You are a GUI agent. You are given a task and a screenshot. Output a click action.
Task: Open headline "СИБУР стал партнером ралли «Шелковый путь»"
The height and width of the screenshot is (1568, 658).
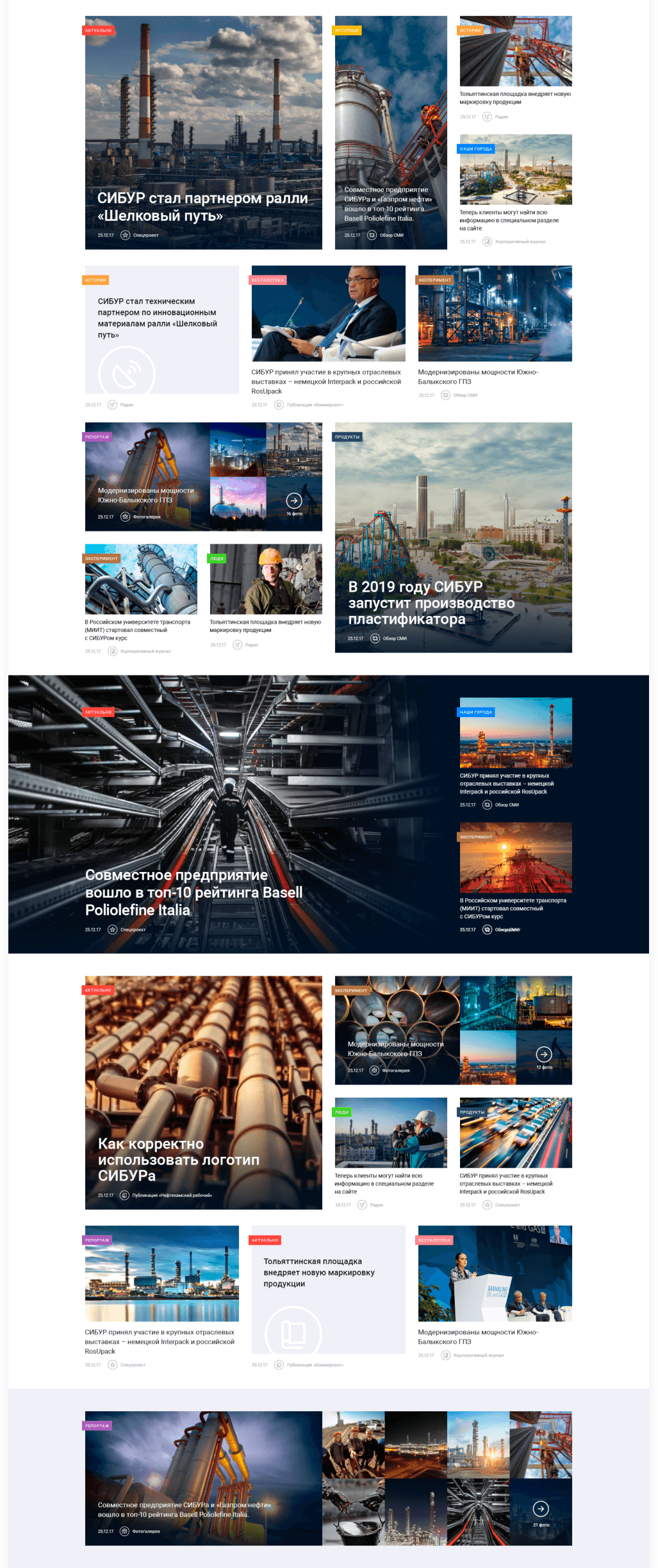202,207
